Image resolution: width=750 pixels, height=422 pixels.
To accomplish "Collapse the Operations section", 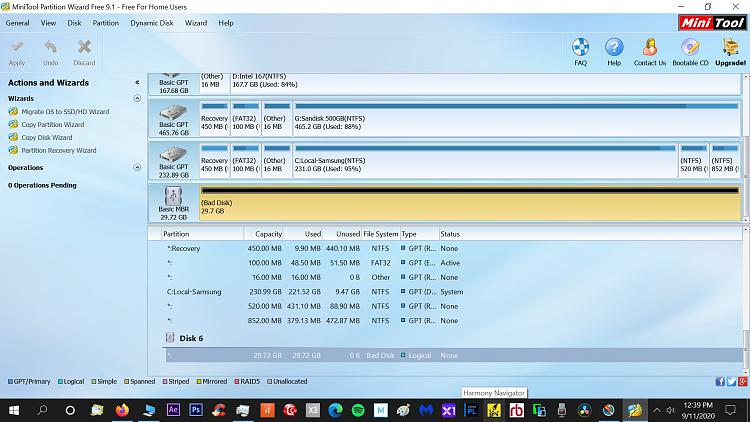I will [137, 167].
